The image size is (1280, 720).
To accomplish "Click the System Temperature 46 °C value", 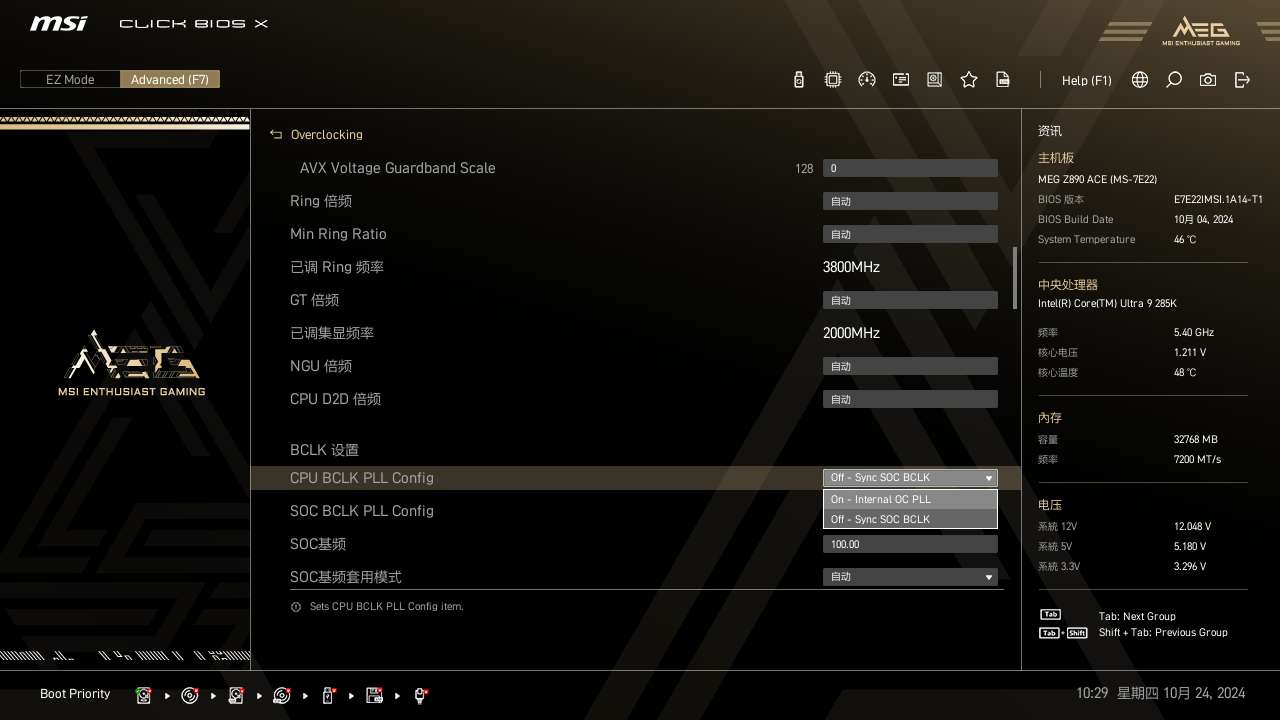I will tap(1185, 239).
